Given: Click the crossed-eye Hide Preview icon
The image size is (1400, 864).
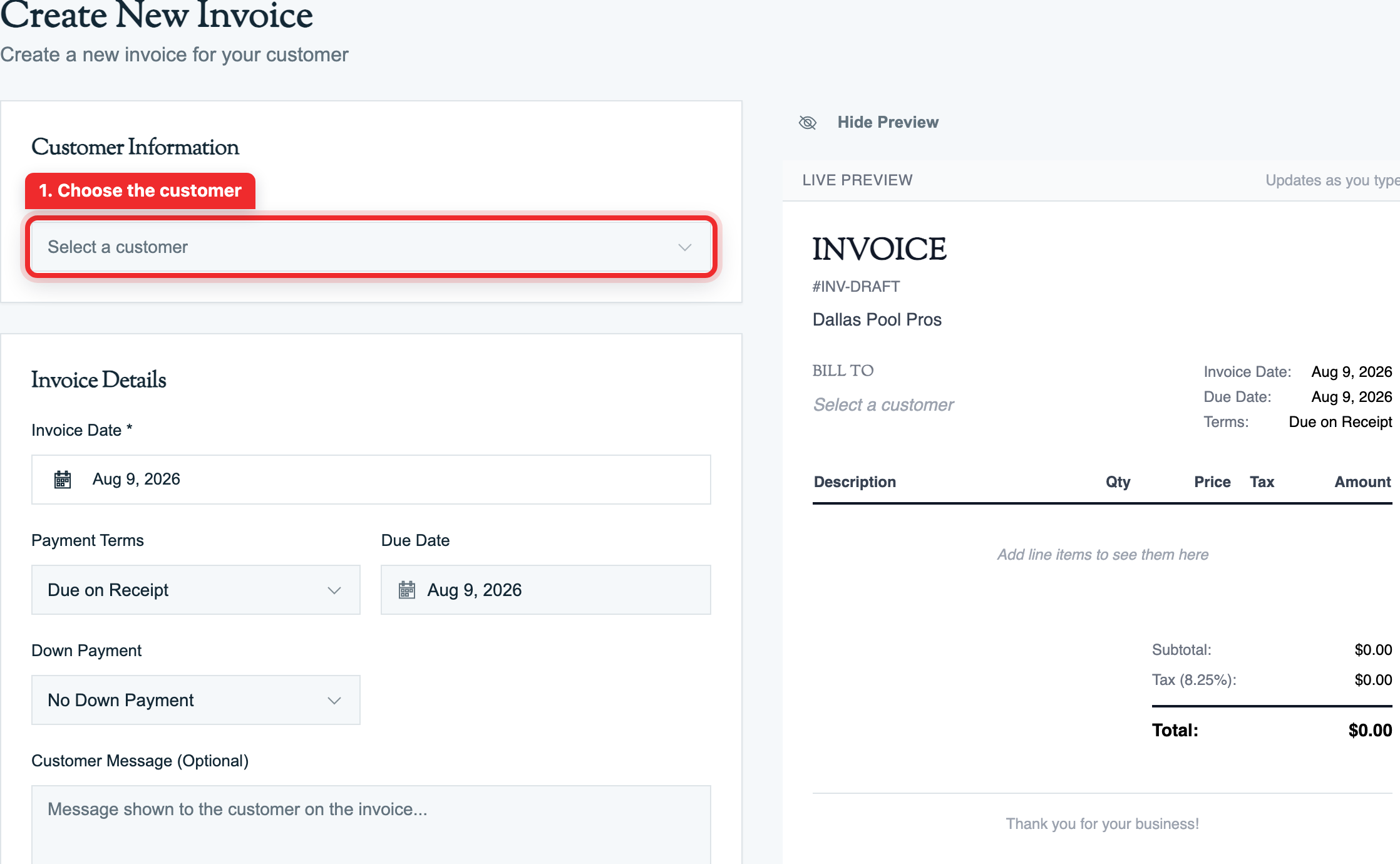Looking at the screenshot, I should tap(808, 123).
